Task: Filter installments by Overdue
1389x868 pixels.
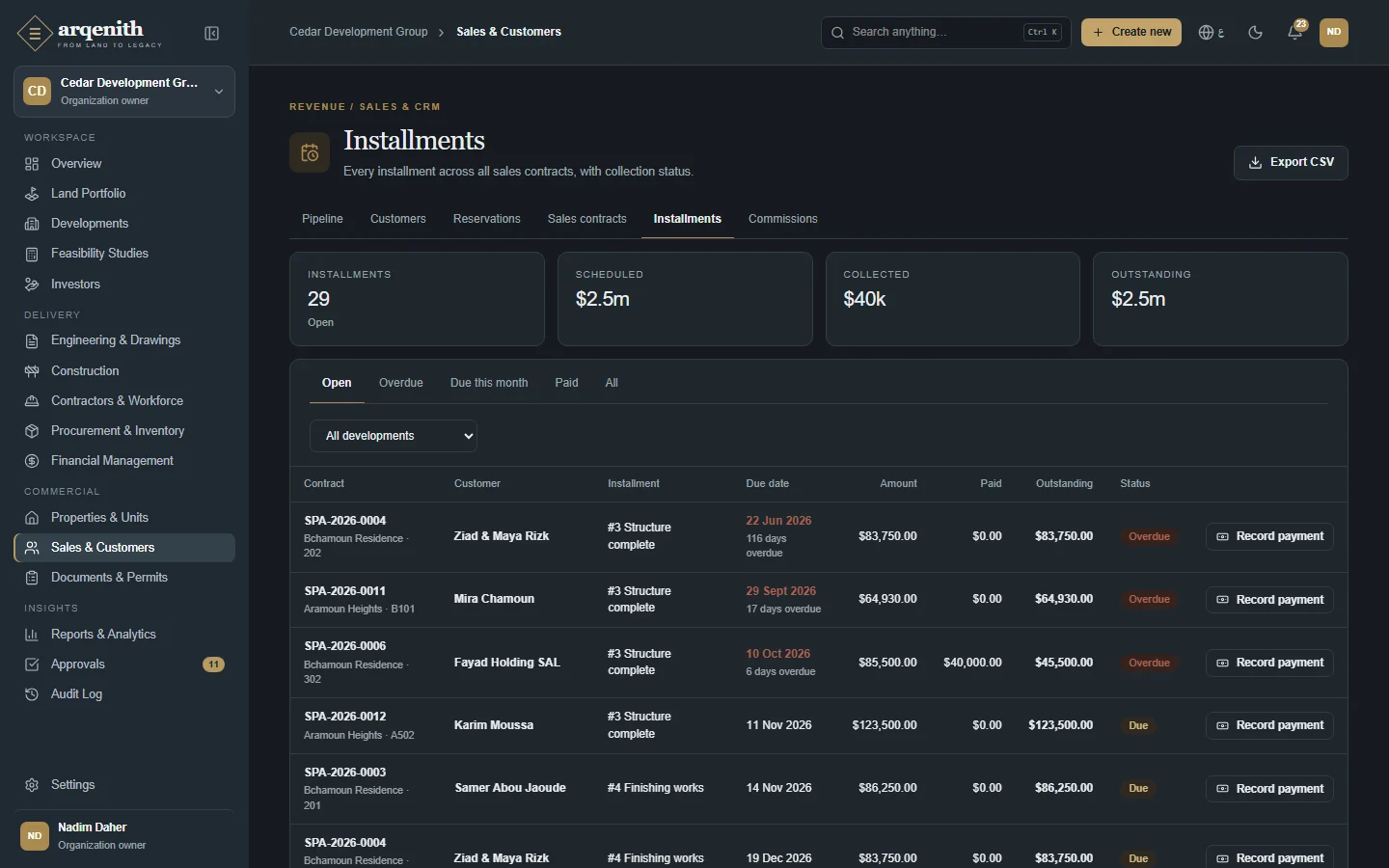Action: coord(401,383)
